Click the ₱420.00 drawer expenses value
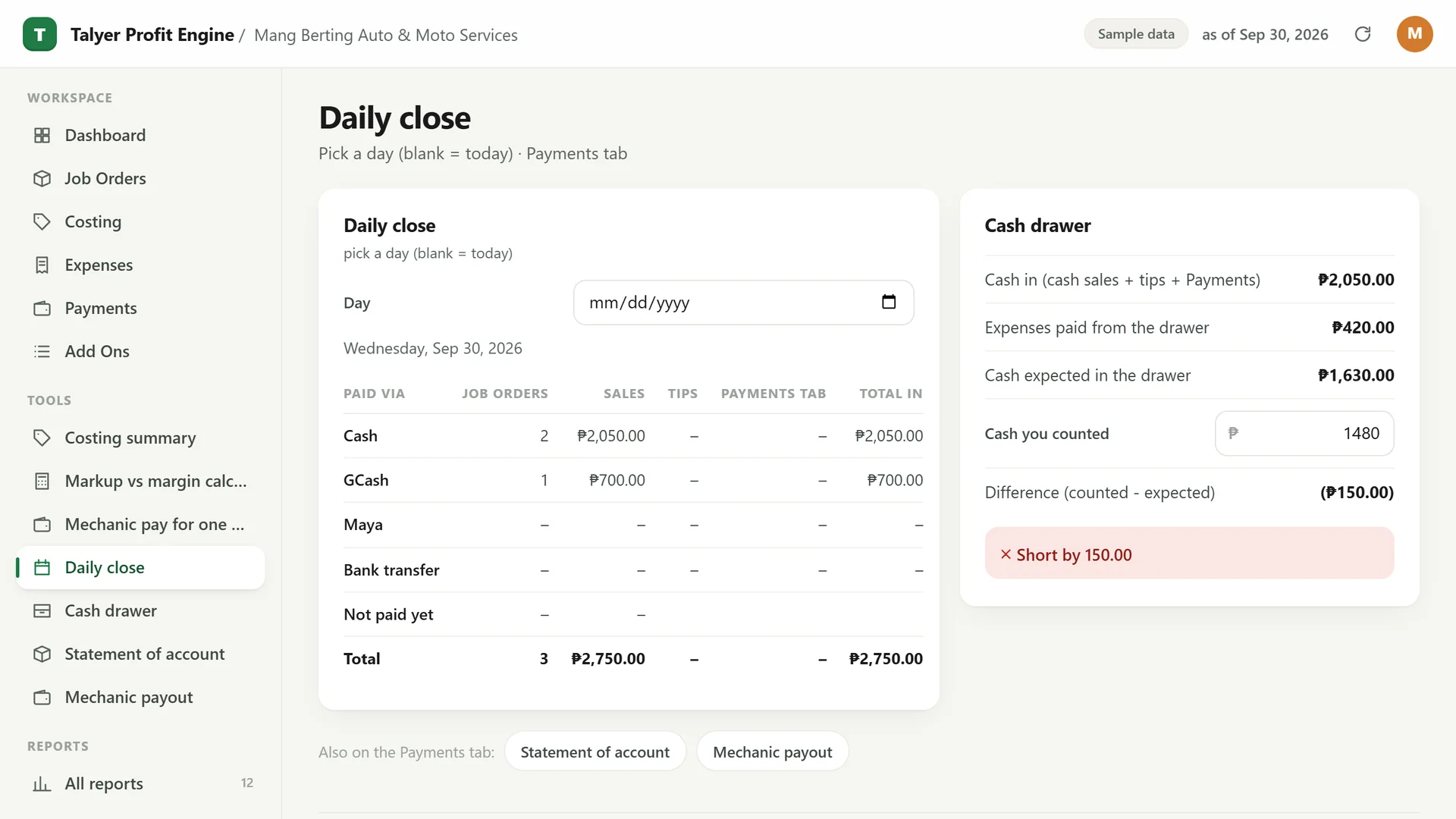Screen dimensions: 1456x819 tap(1363, 328)
